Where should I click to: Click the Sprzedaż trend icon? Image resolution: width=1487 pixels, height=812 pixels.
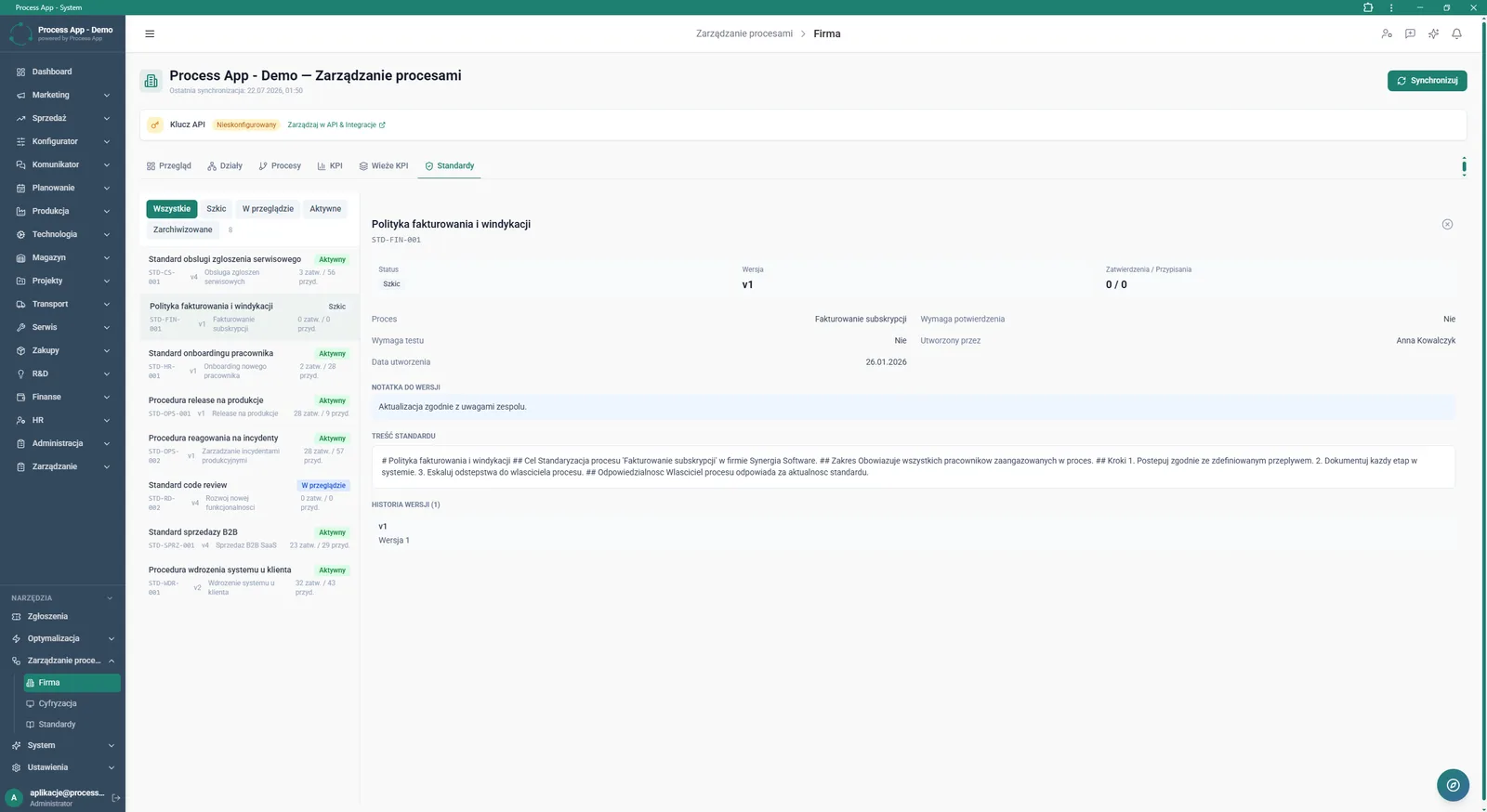pos(20,118)
